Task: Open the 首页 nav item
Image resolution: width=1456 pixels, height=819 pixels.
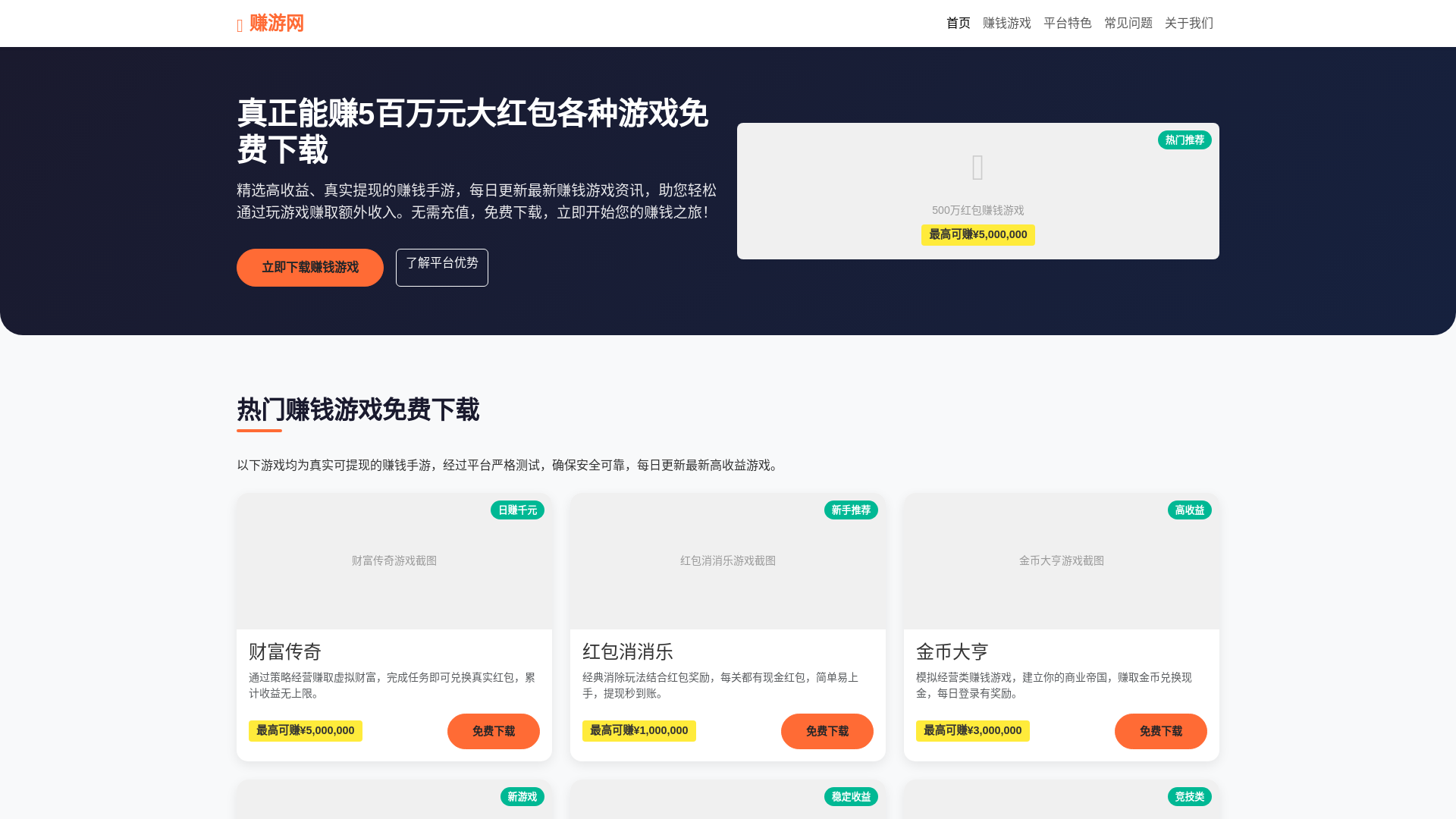Action: [959, 24]
